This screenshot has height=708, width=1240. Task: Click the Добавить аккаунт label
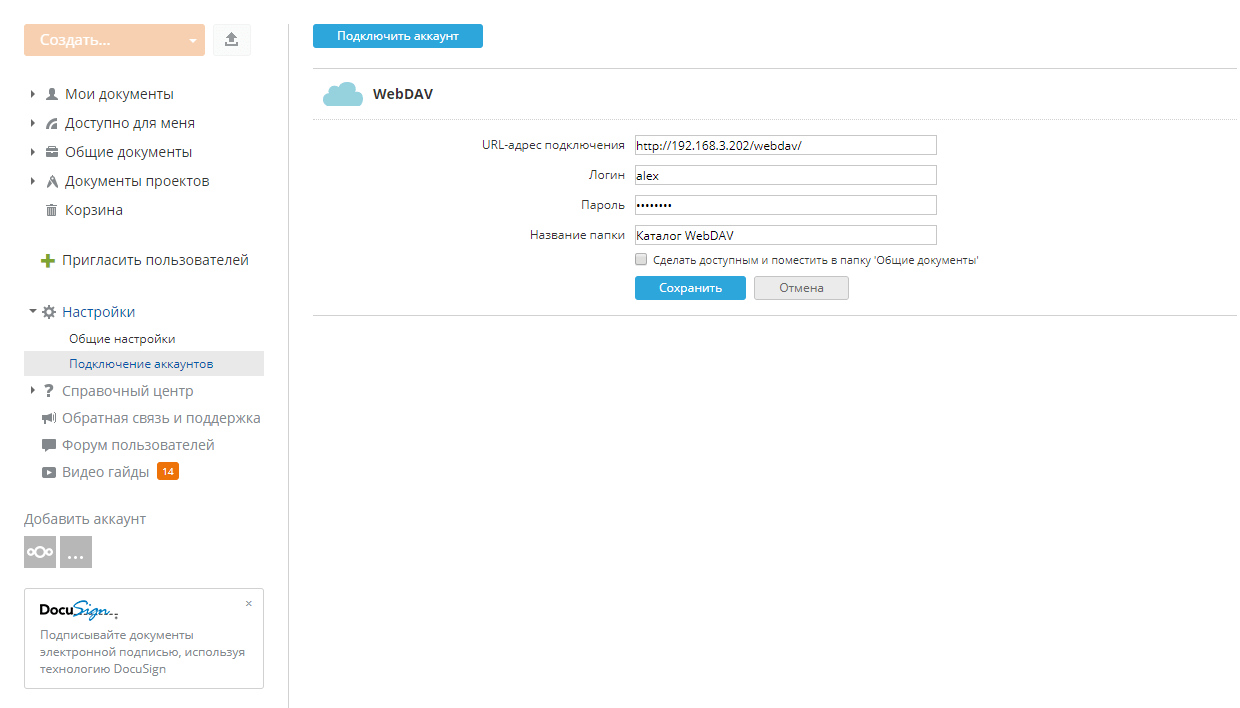tap(85, 519)
